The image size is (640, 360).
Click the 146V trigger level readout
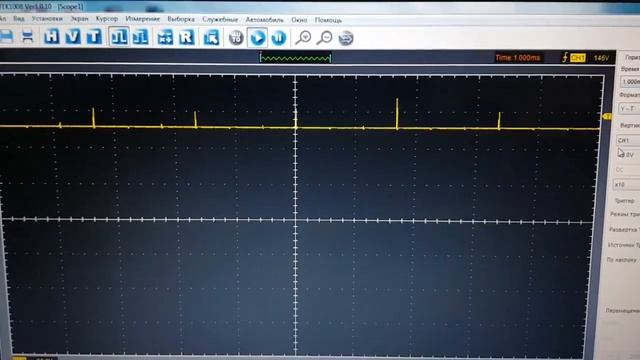[x=601, y=58]
